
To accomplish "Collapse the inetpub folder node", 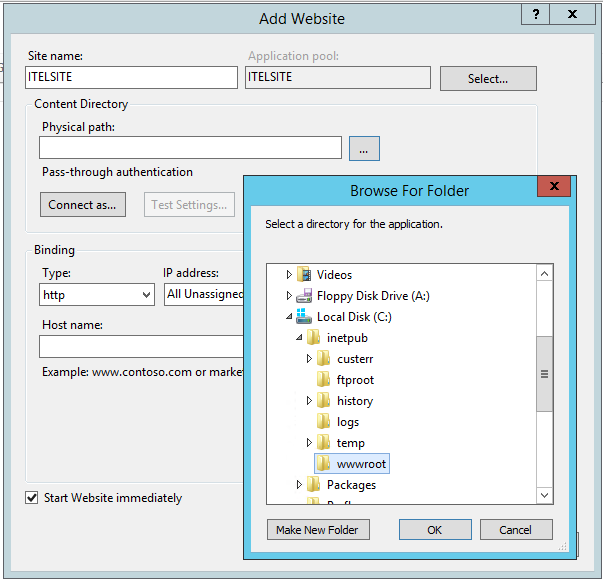I will (x=299, y=338).
